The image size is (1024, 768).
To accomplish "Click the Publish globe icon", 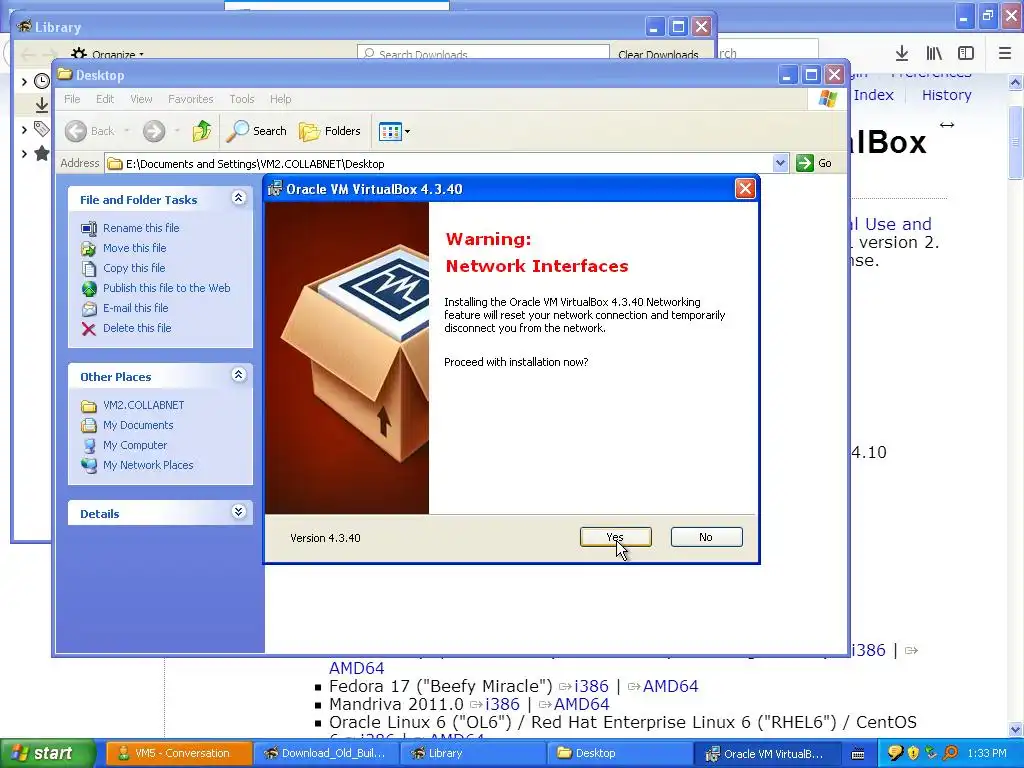I will click(x=89, y=289).
